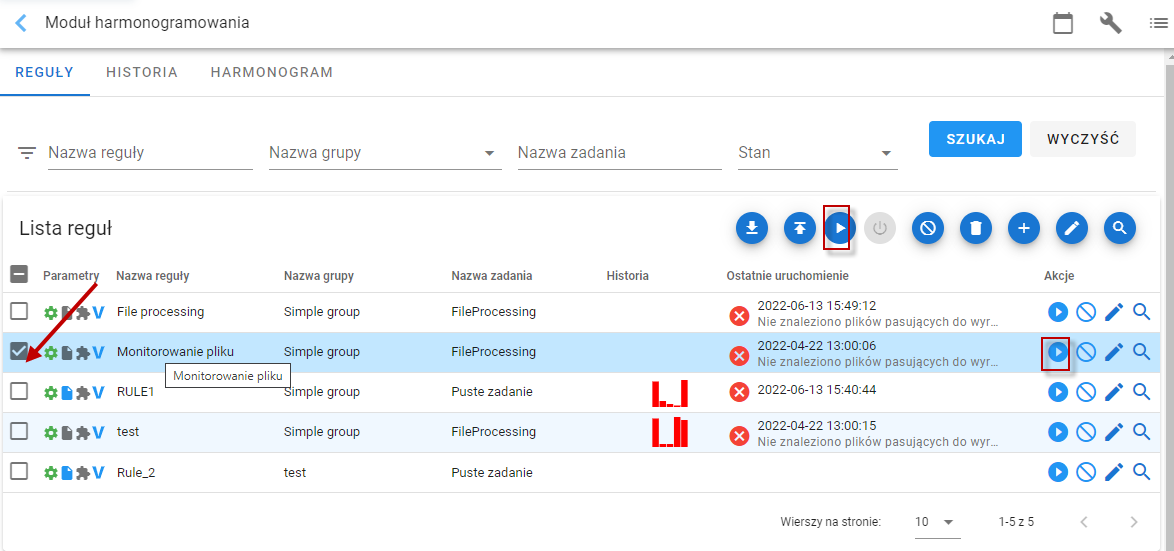Go to the next page arrow

[x=1134, y=522]
